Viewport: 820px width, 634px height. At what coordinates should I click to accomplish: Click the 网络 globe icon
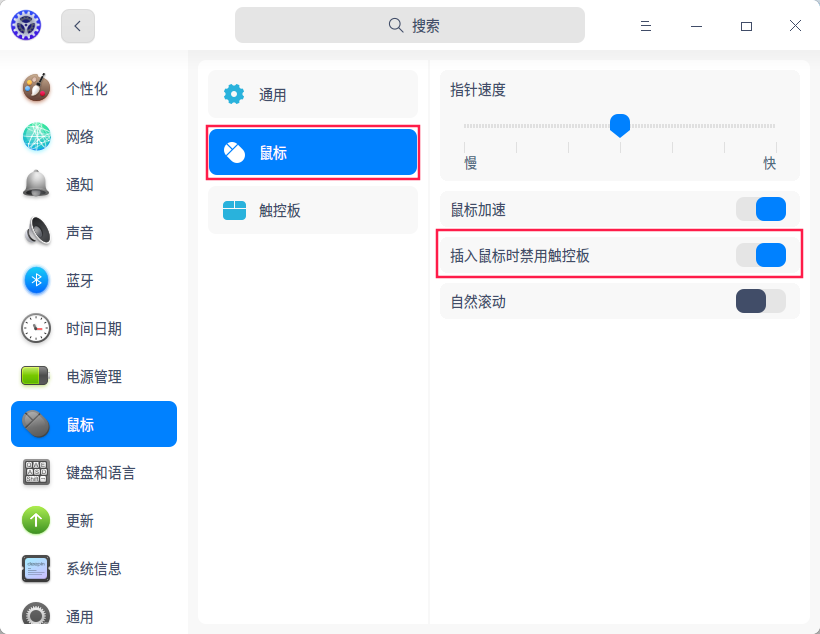coord(37,137)
